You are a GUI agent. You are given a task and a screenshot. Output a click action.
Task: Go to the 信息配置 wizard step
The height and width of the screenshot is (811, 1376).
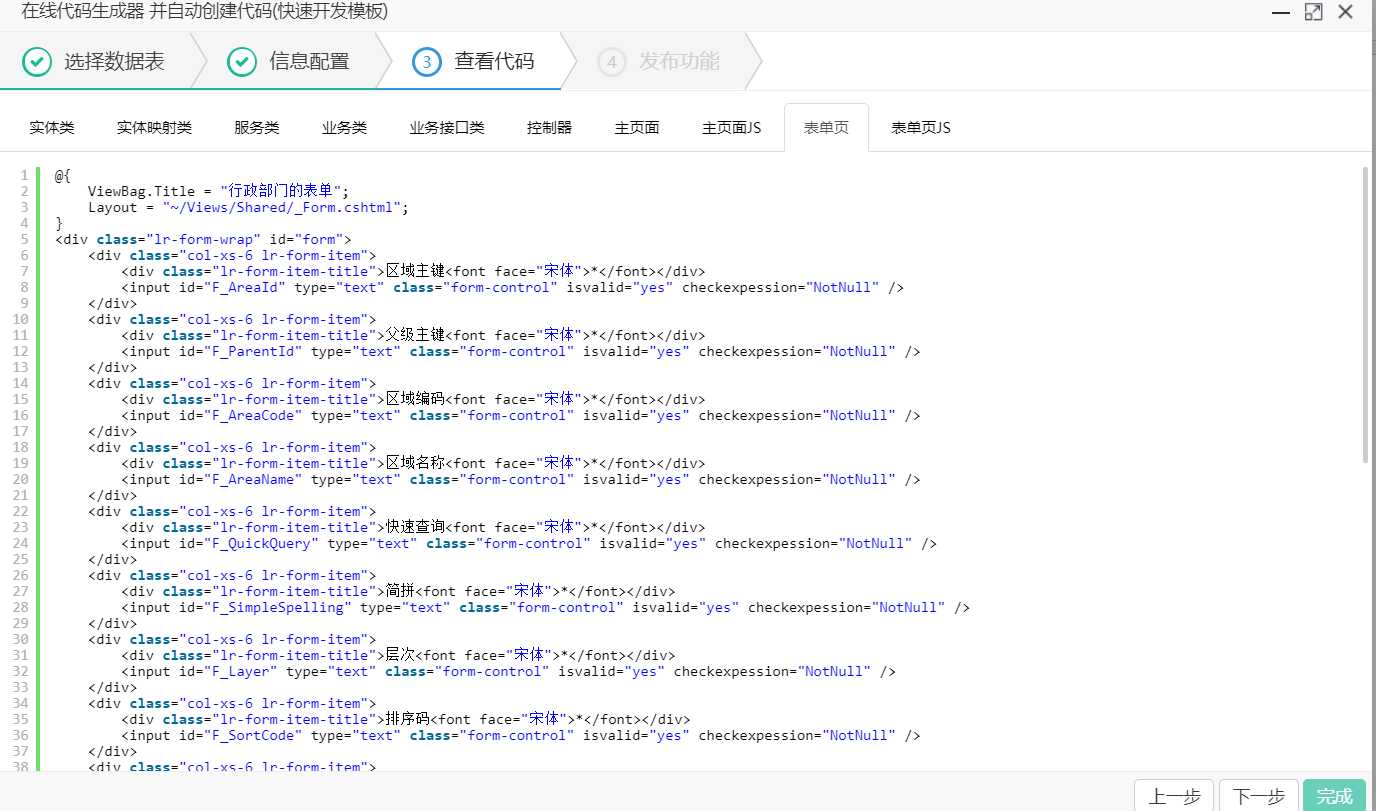290,62
